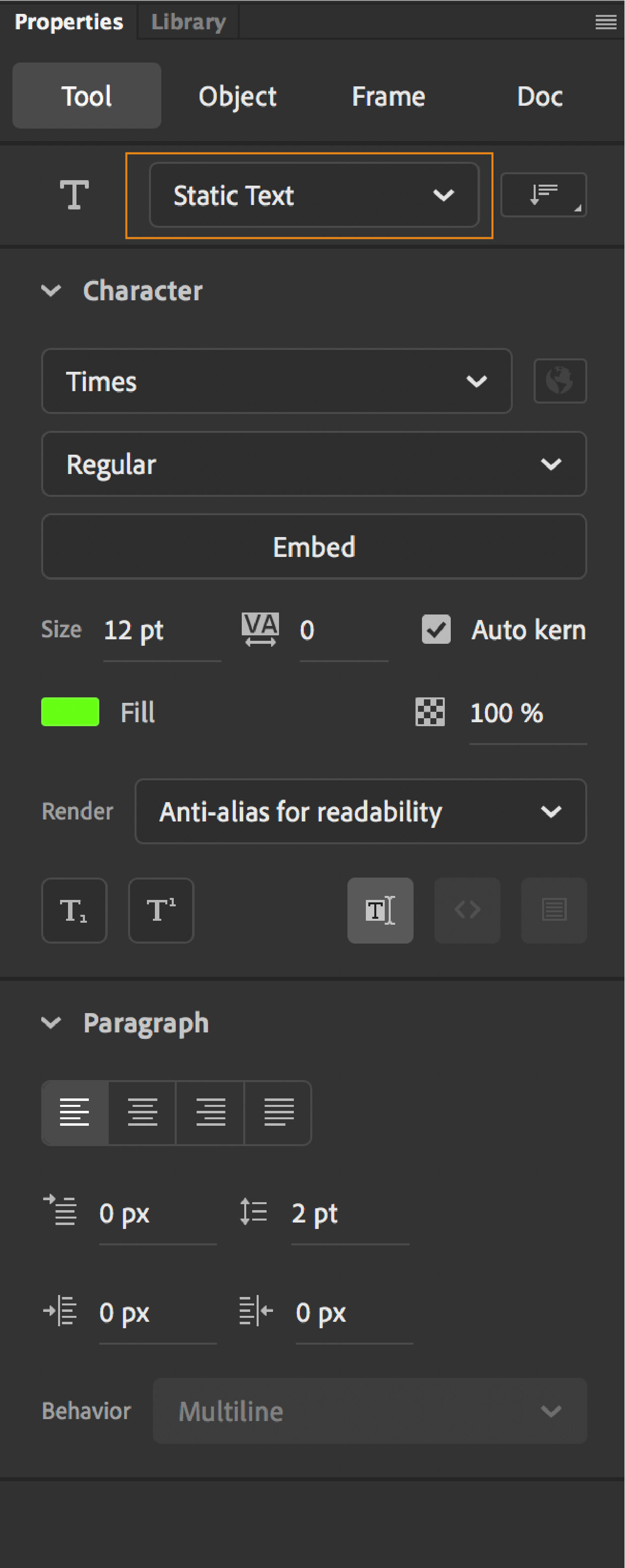Select justify paragraph alignment

click(278, 1113)
